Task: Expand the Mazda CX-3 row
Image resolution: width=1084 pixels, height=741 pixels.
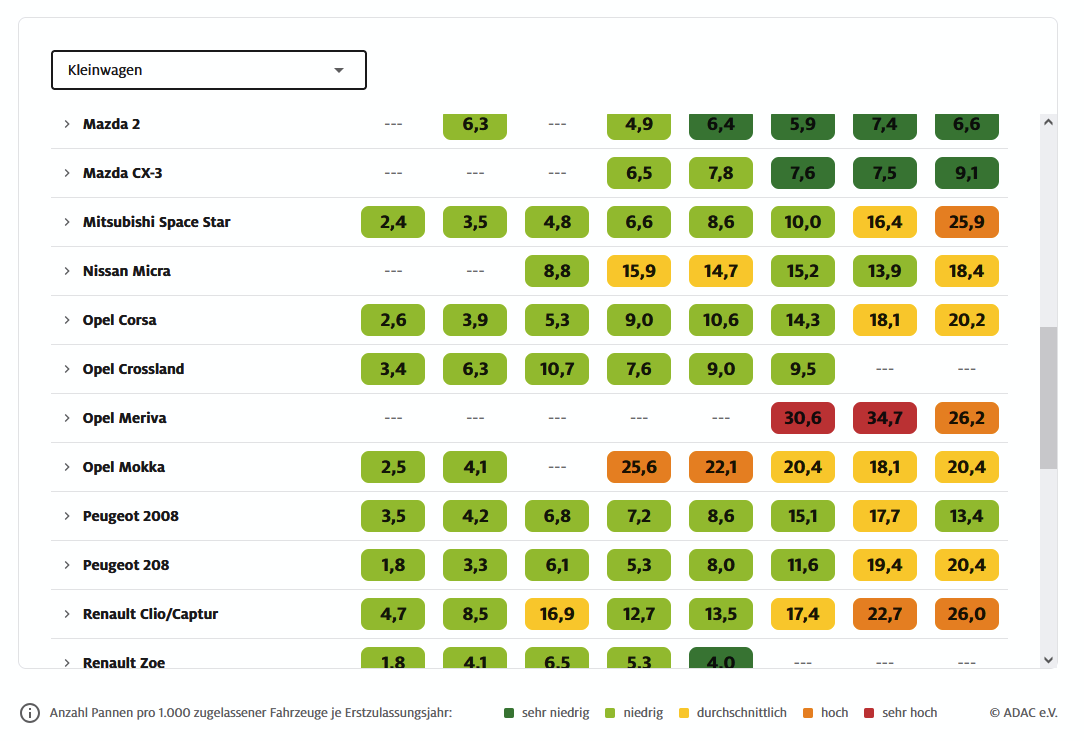Action: pos(67,173)
